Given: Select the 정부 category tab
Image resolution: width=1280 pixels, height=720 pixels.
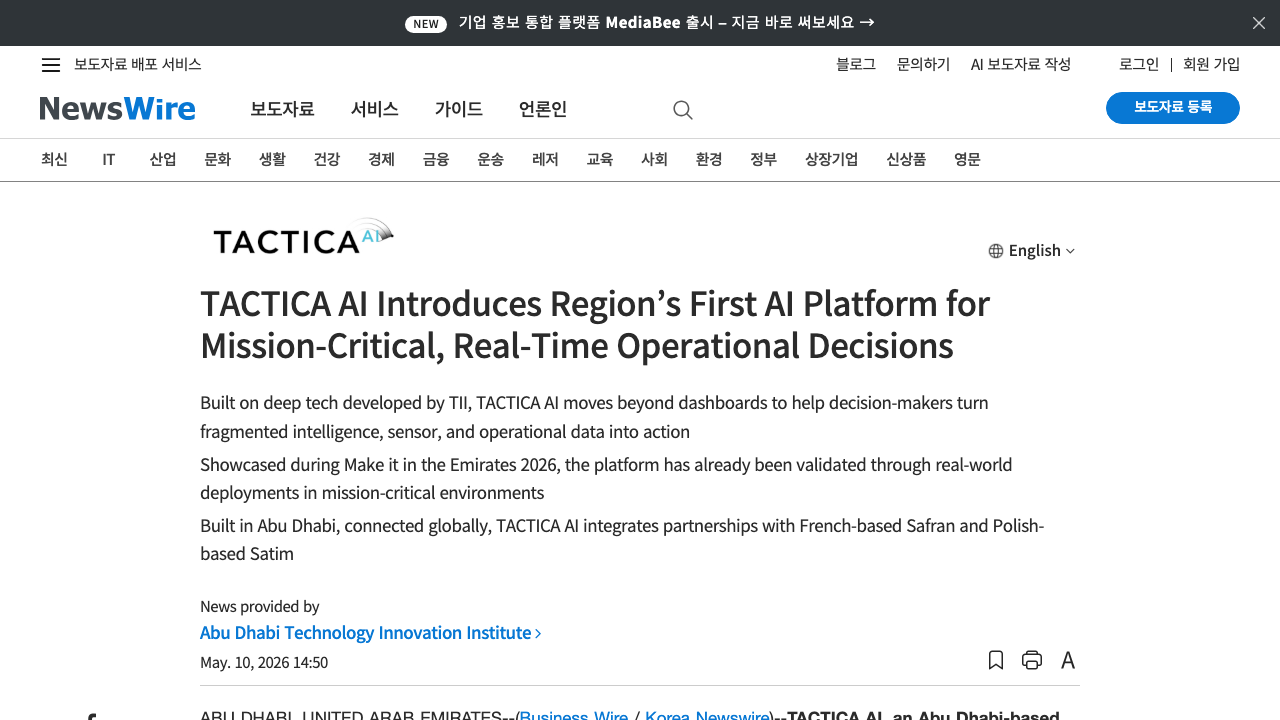Looking at the screenshot, I should click(x=763, y=159).
